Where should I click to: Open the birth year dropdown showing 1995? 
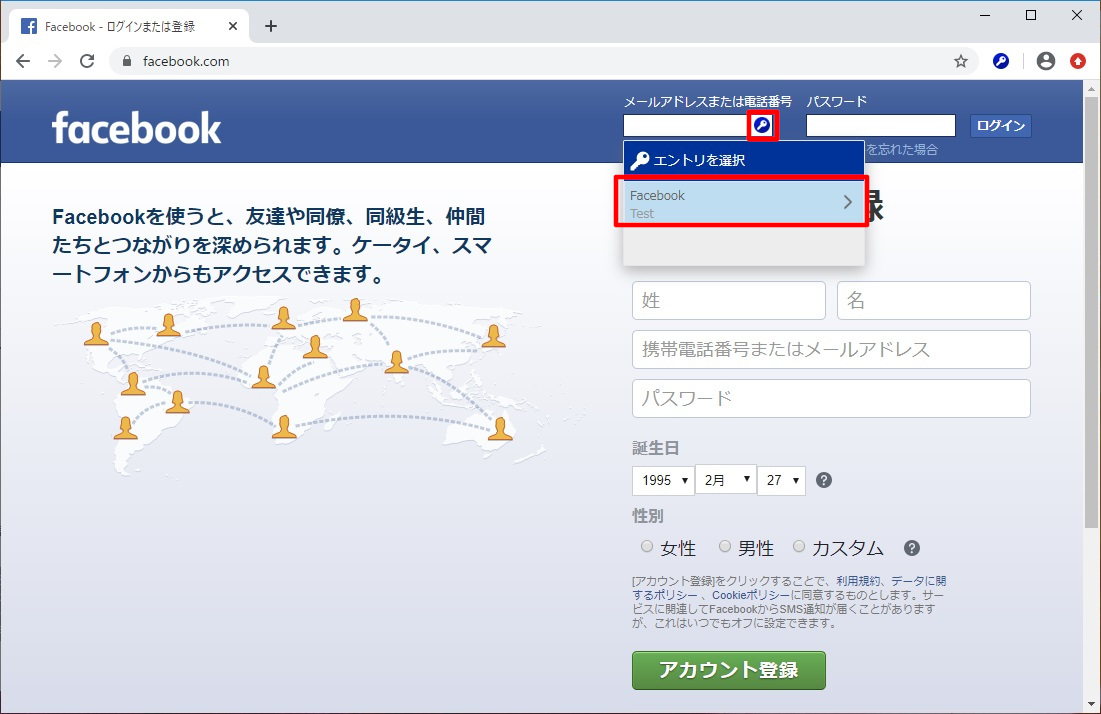(x=662, y=480)
